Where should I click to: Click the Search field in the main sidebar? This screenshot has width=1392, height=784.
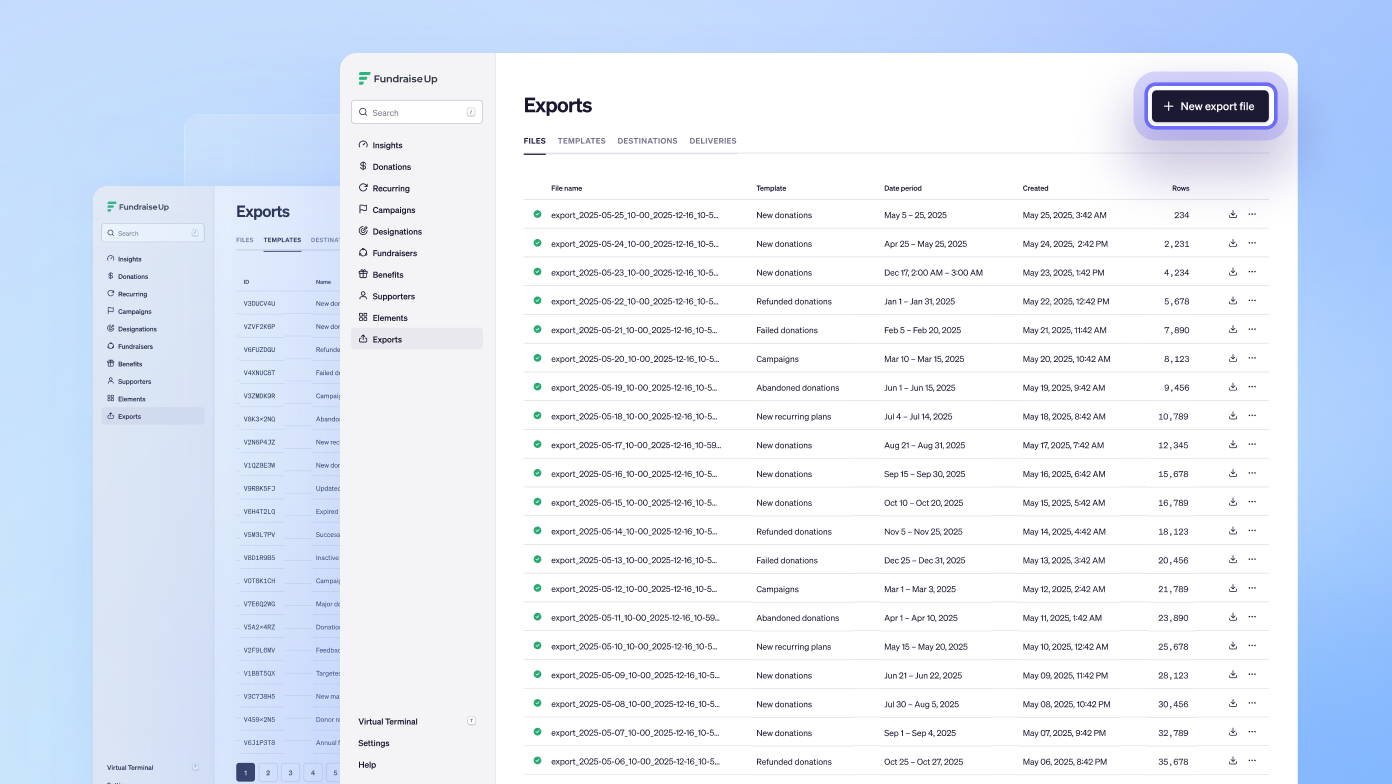(416, 112)
